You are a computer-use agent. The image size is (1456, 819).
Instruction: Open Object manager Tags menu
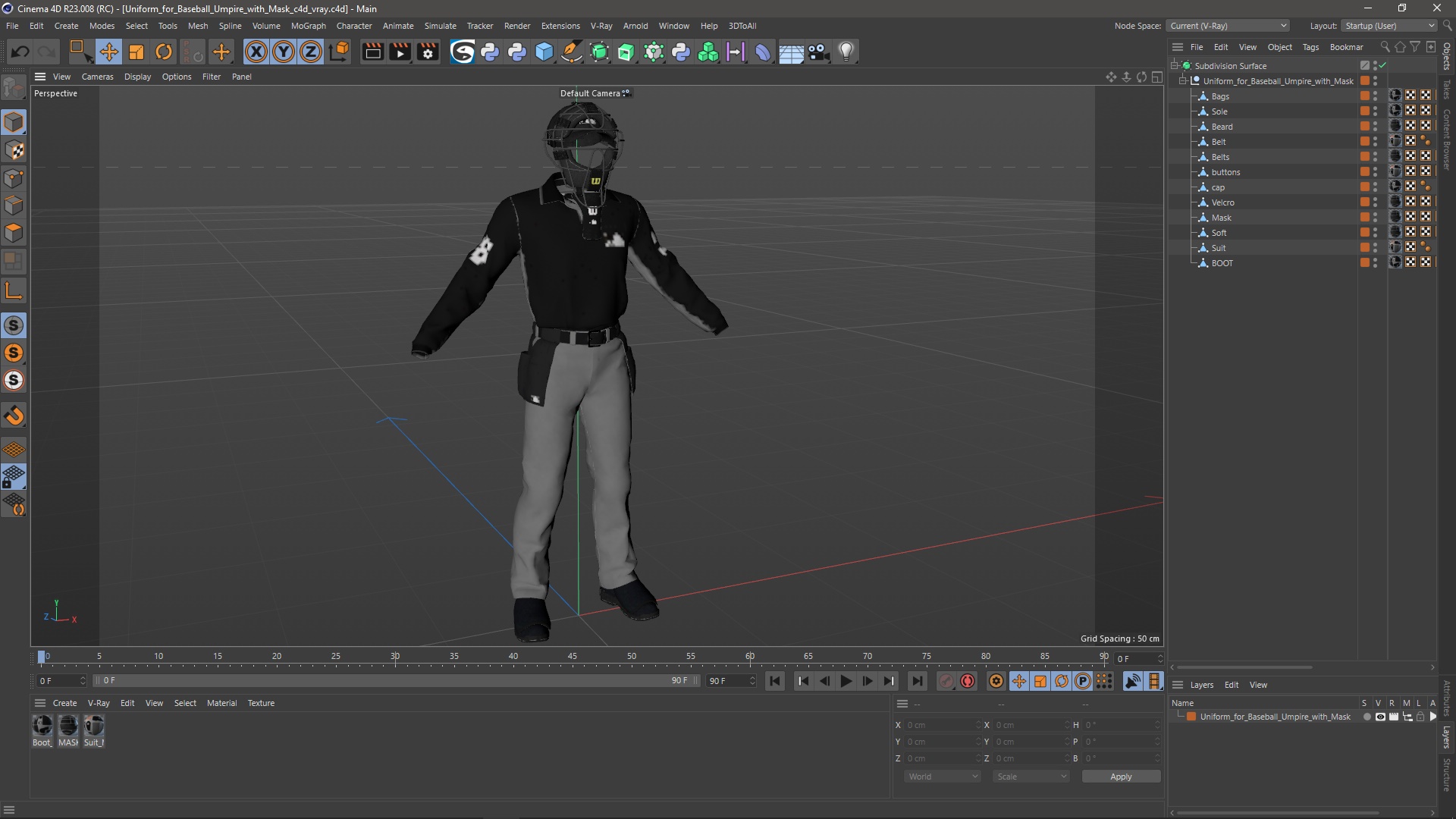(x=1310, y=47)
